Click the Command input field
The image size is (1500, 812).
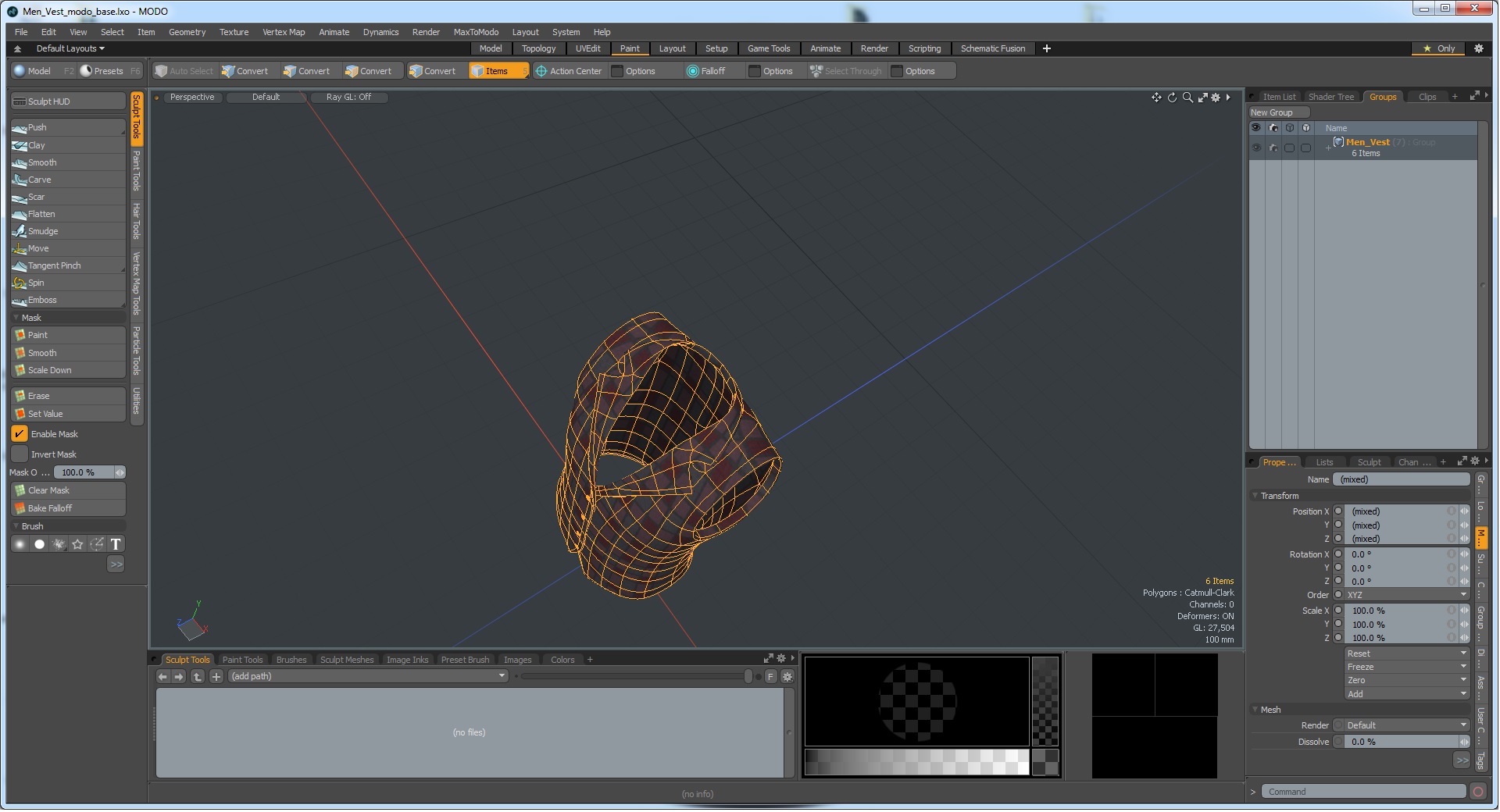1363,792
